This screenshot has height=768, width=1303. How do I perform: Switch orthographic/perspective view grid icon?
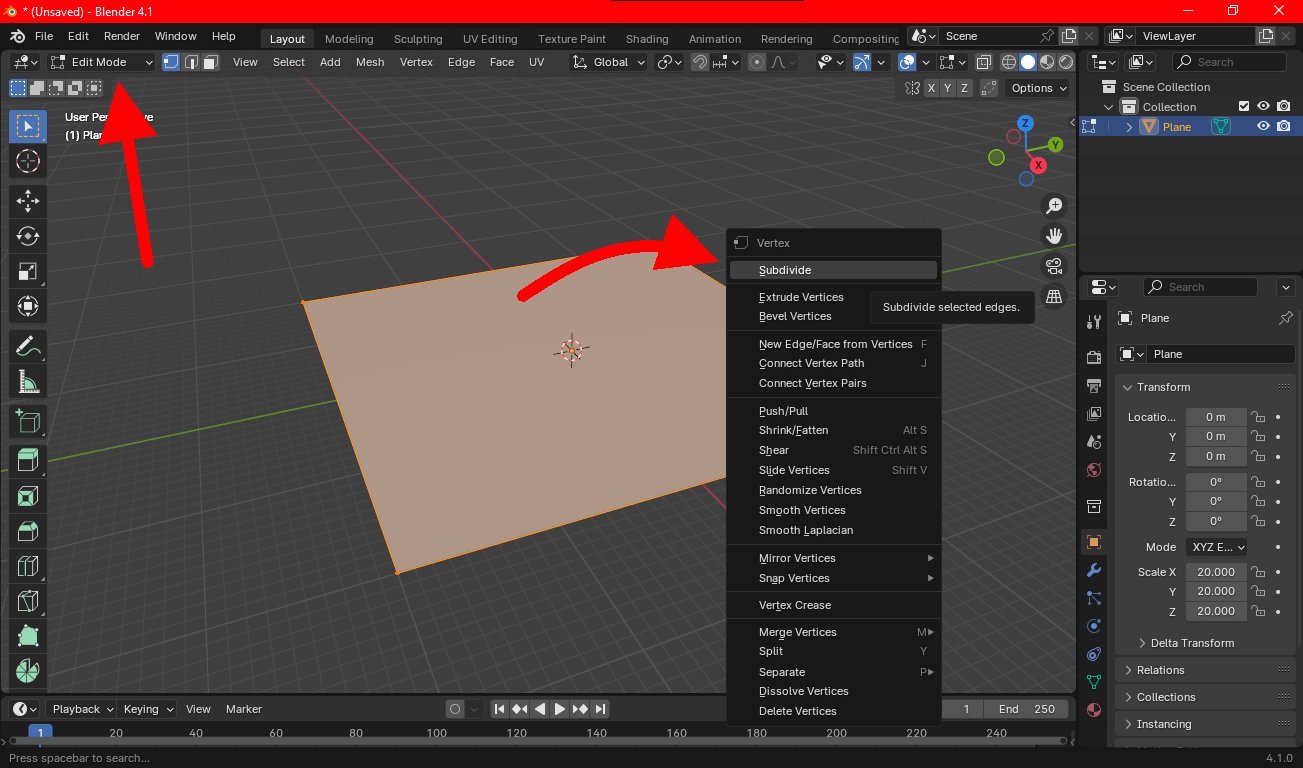coord(1053,296)
